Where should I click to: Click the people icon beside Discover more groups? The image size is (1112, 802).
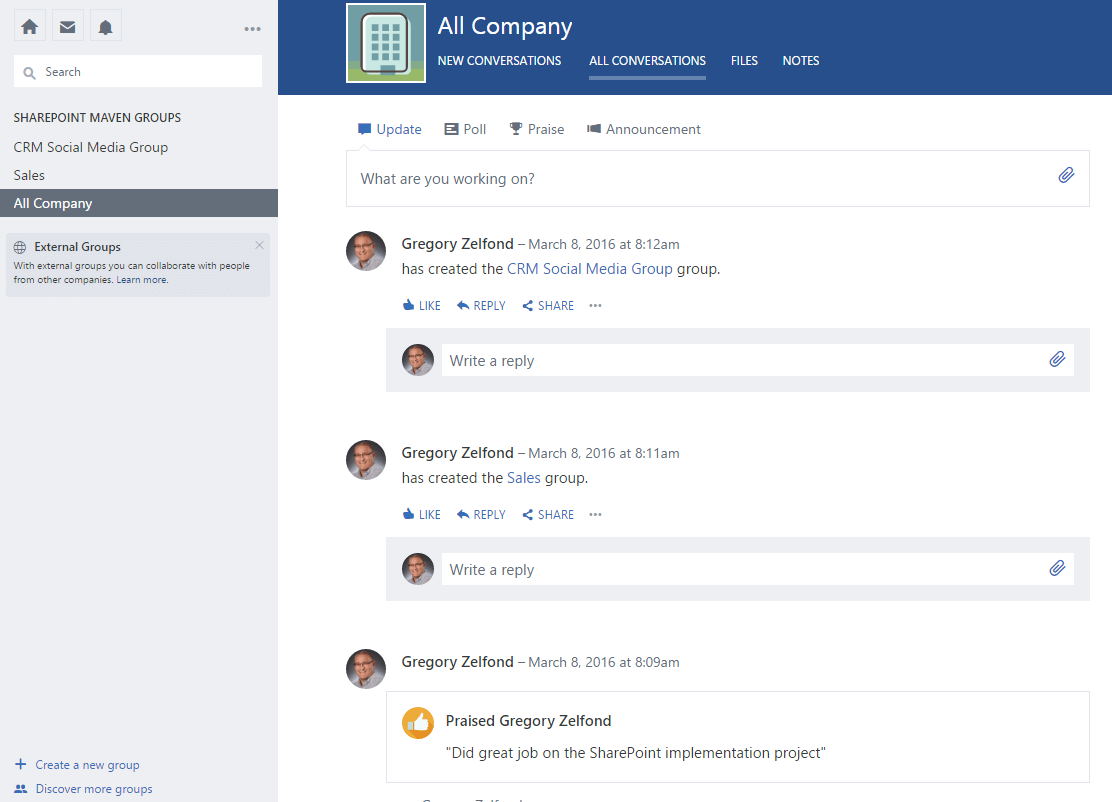coord(21,789)
